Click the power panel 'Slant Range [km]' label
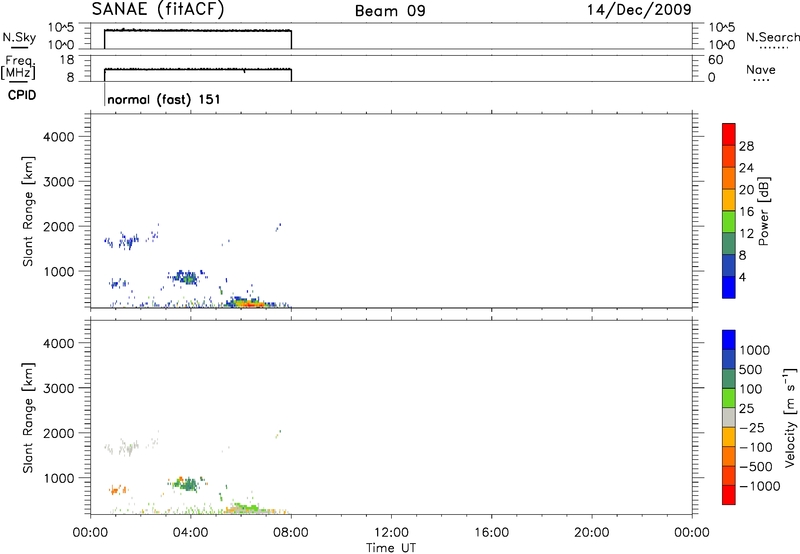Viewport: 800px width, 554px height. pos(28,211)
